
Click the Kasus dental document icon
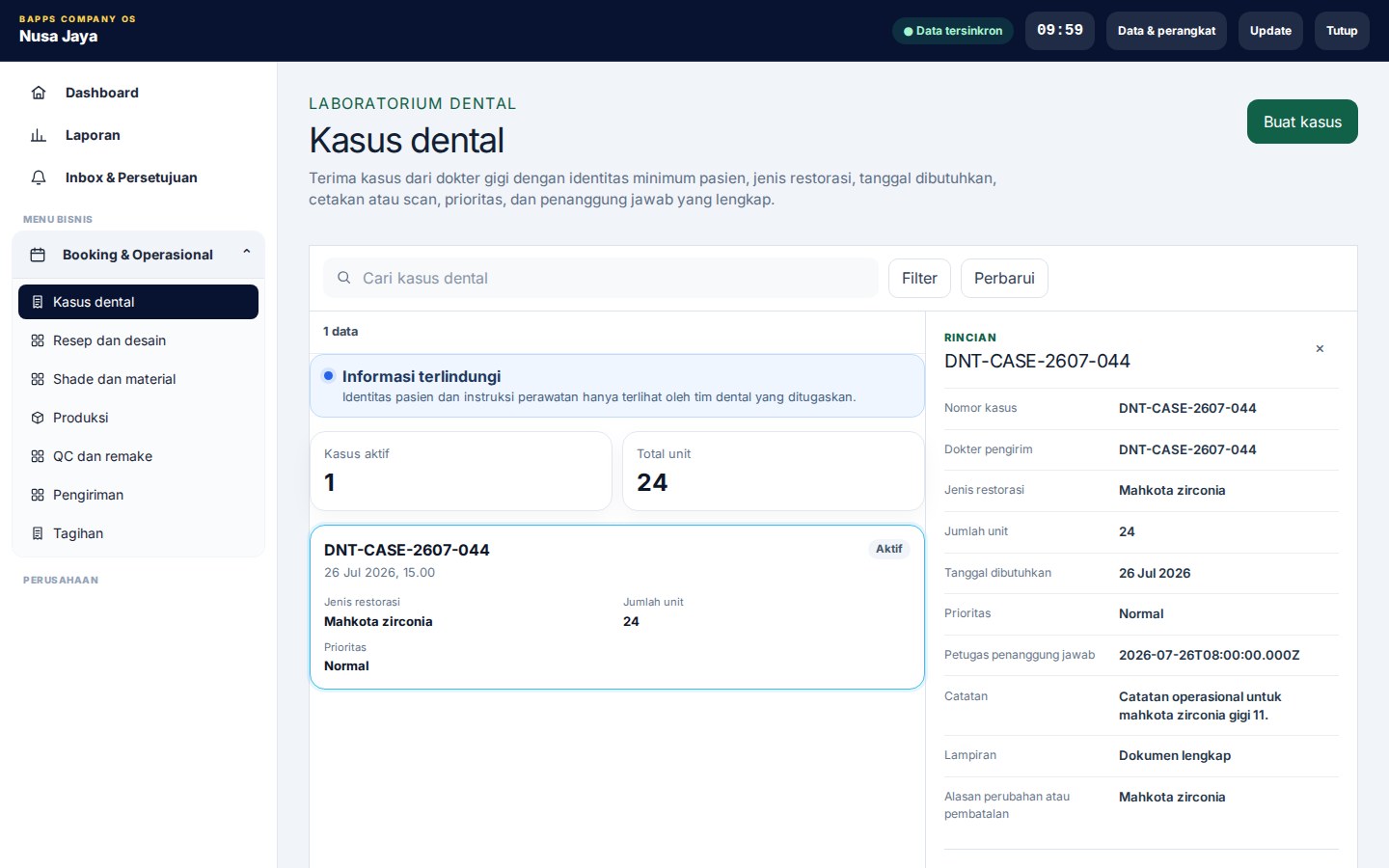pyautogui.click(x=38, y=302)
